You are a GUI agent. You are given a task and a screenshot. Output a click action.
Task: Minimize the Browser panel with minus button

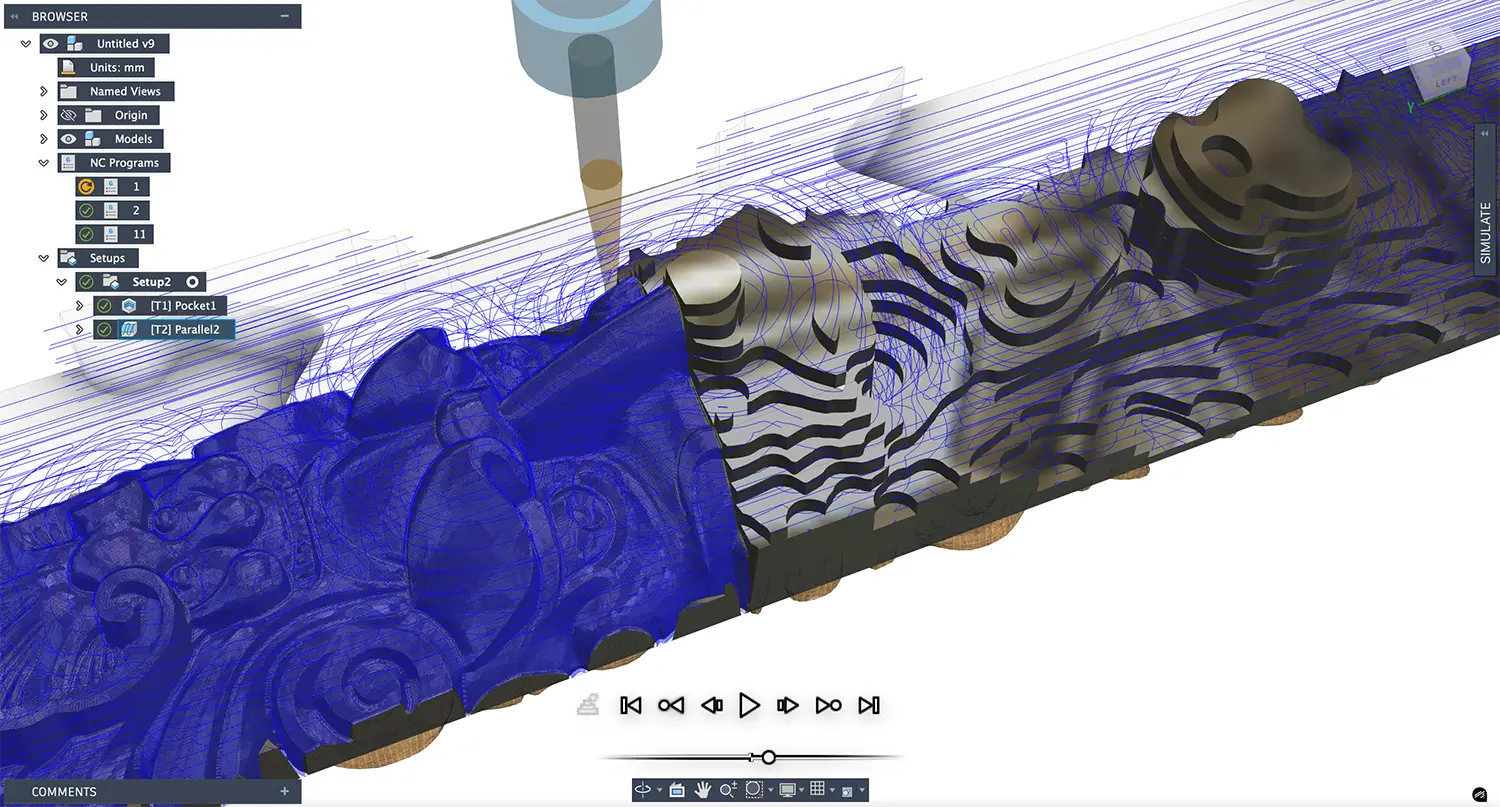(285, 17)
